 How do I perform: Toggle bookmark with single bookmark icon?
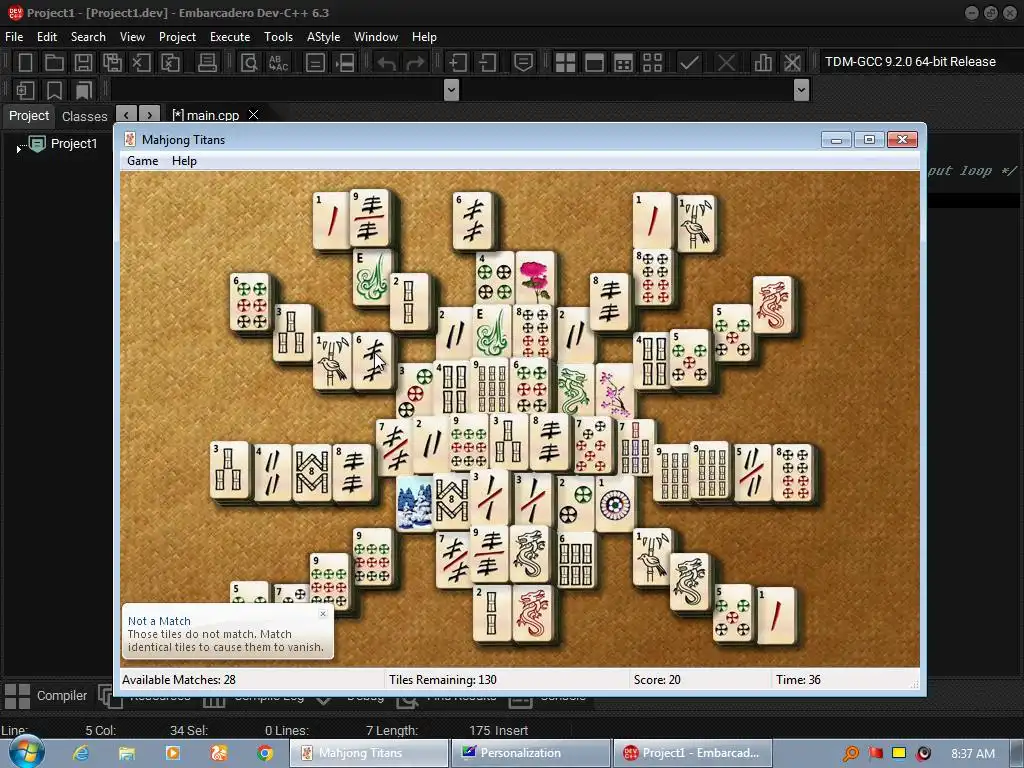tap(54, 90)
